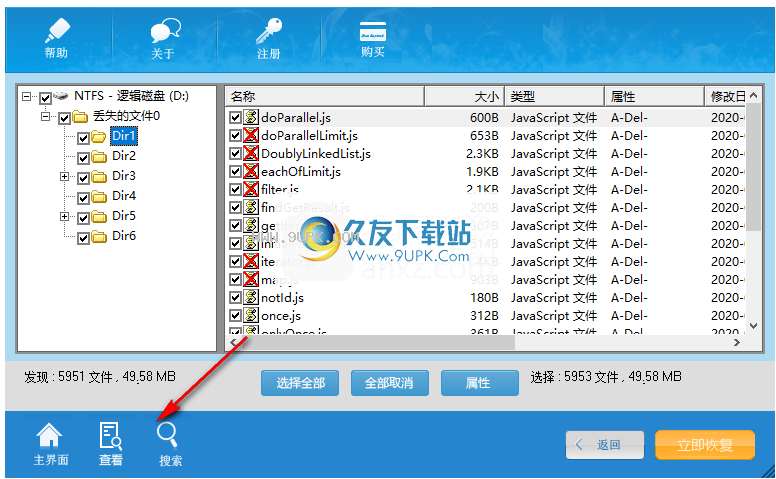Click the DoublyLinkedList.js file icon
The height and width of the screenshot is (479, 776).
tap(251, 153)
